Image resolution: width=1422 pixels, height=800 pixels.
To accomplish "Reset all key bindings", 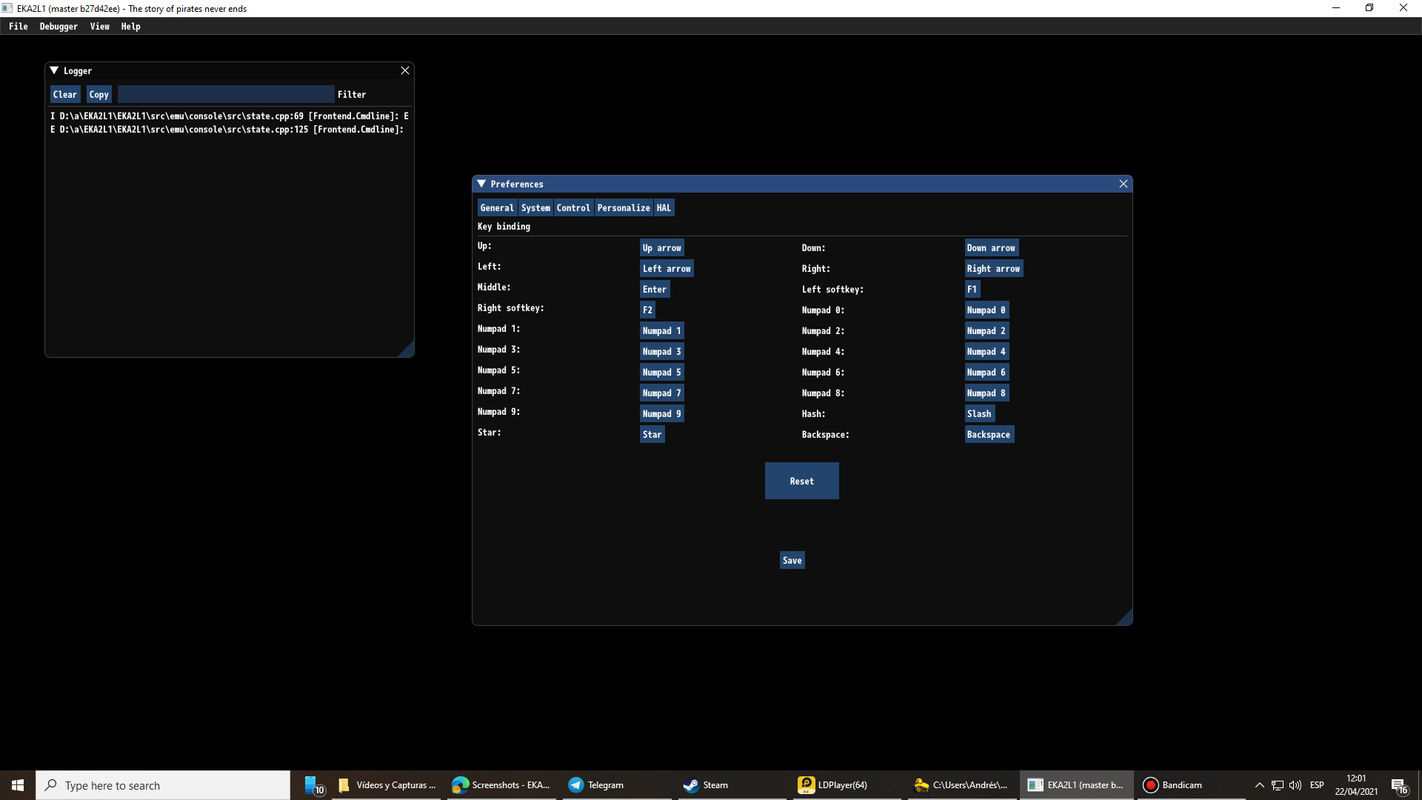I will [802, 481].
